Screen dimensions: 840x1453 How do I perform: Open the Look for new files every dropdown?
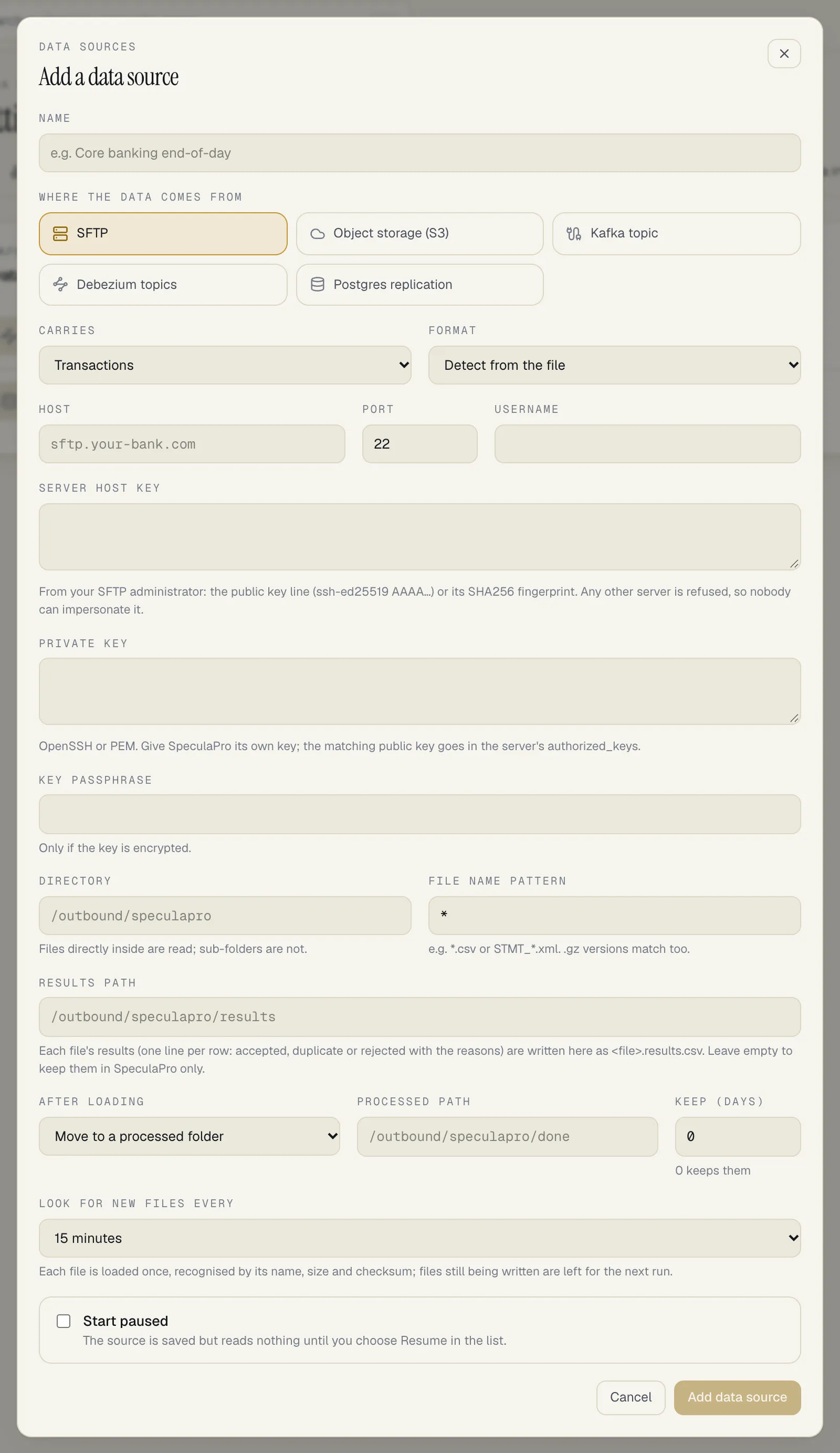[x=420, y=1238]
